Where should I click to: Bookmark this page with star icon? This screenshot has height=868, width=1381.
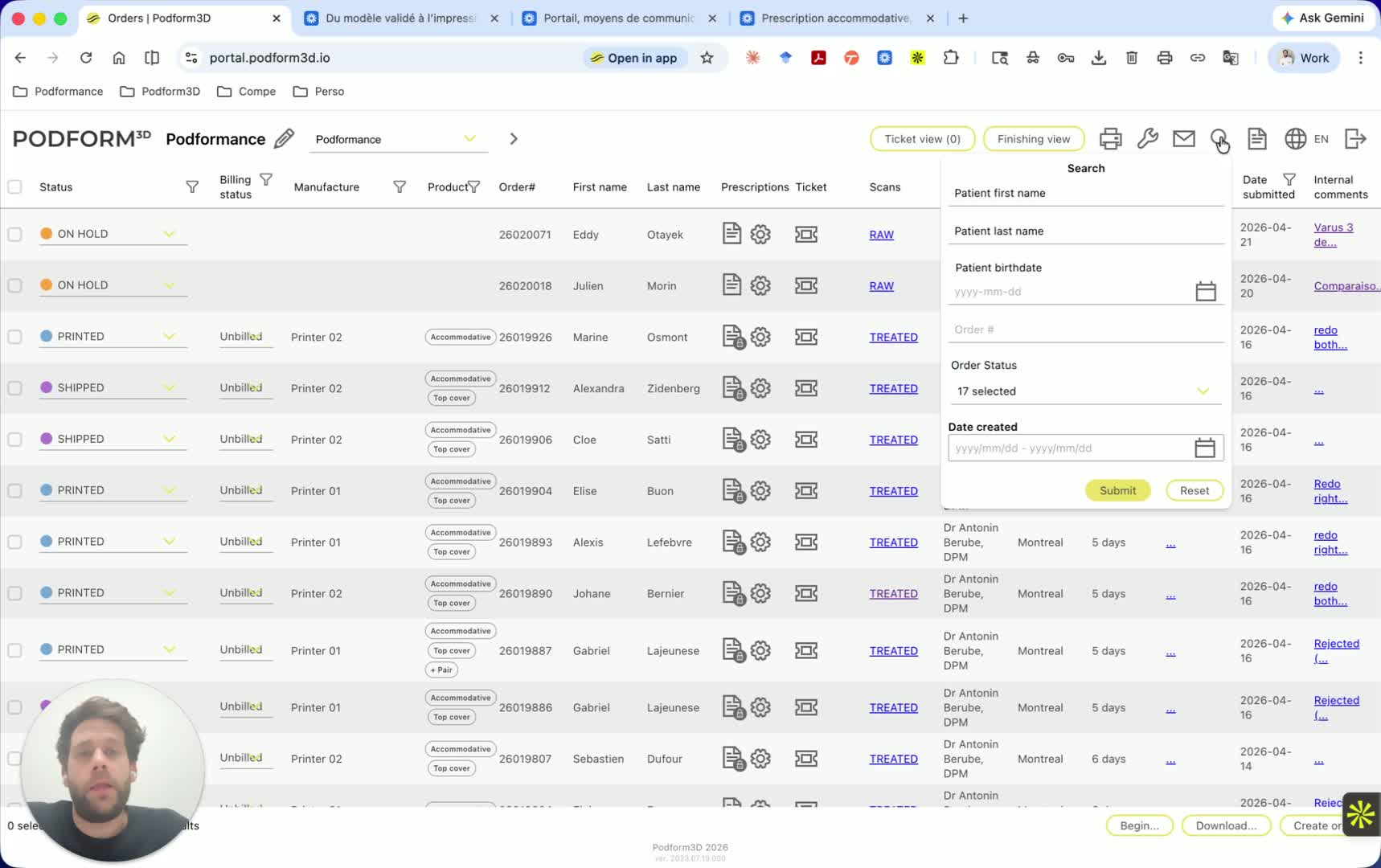pos(707,58)
